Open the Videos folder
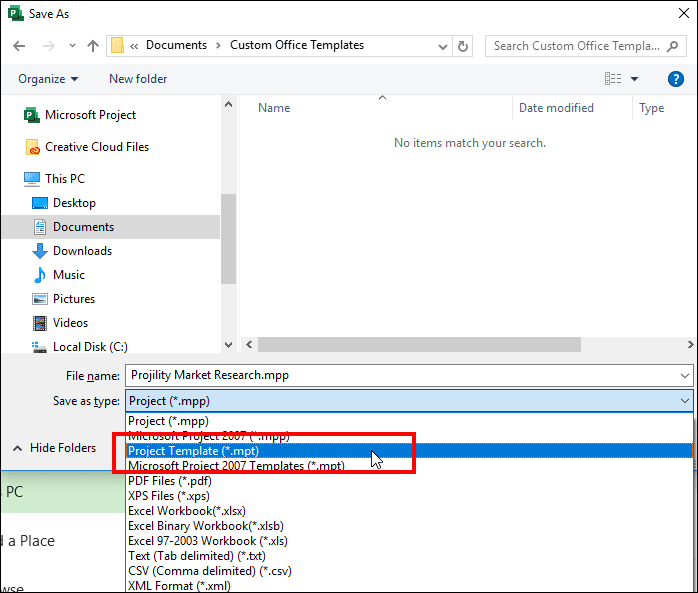The width and height of the screenshot is (698, 593). click(x=70, y=323)
